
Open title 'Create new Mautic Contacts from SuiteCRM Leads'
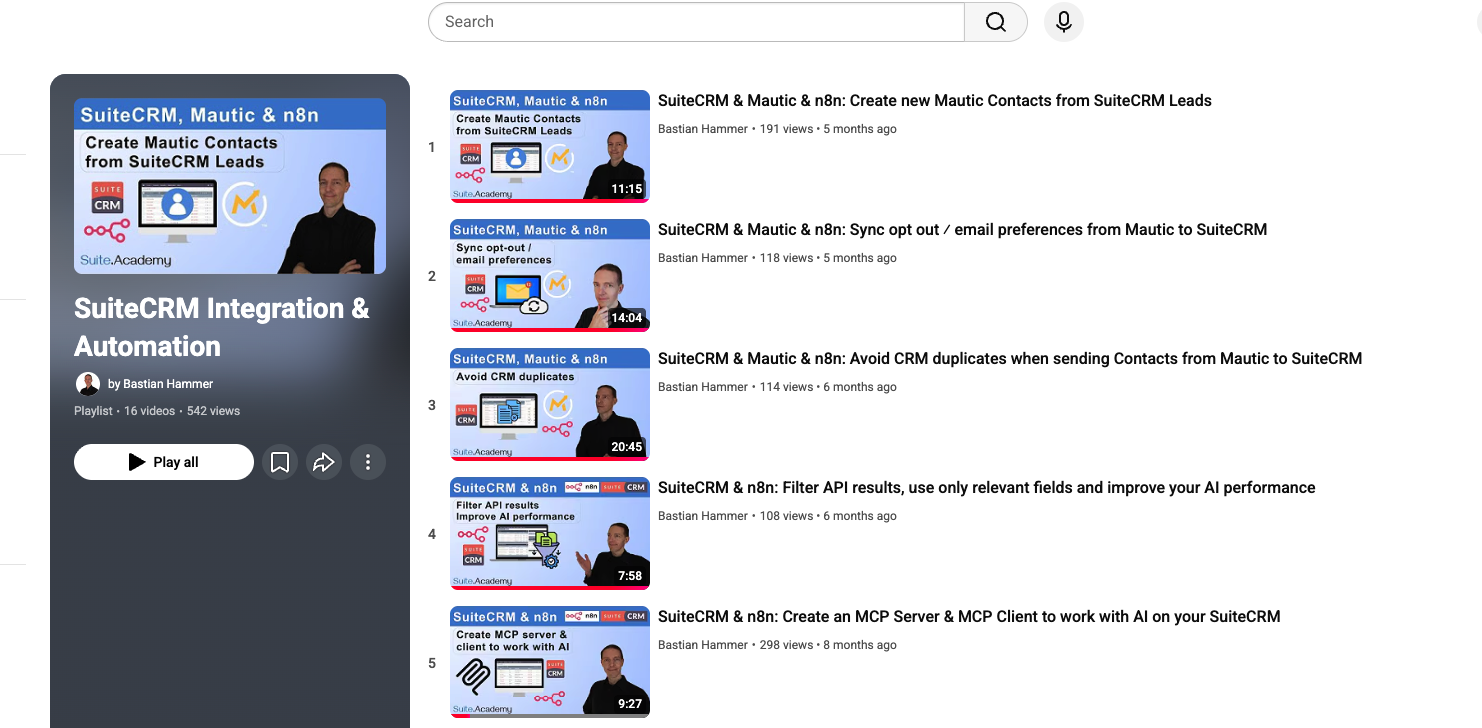pyautogui.click(x=935, y=101)
